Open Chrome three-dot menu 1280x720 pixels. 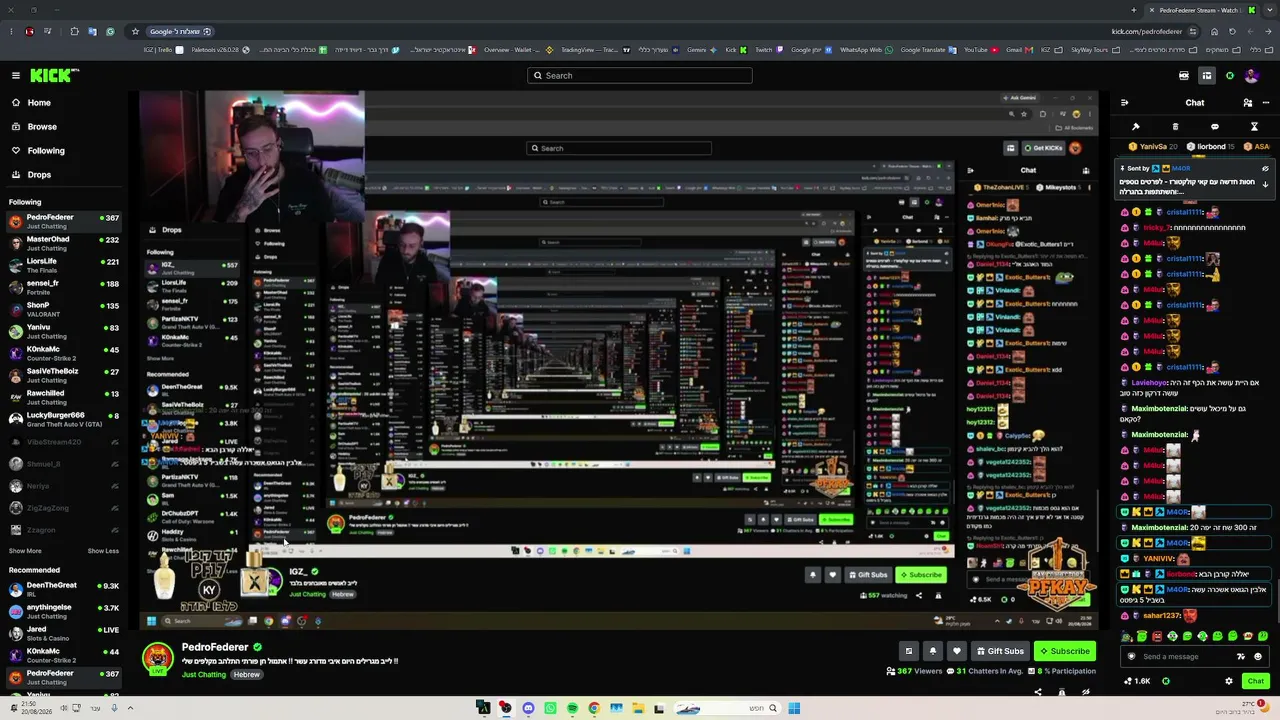(x=12, y=31)
